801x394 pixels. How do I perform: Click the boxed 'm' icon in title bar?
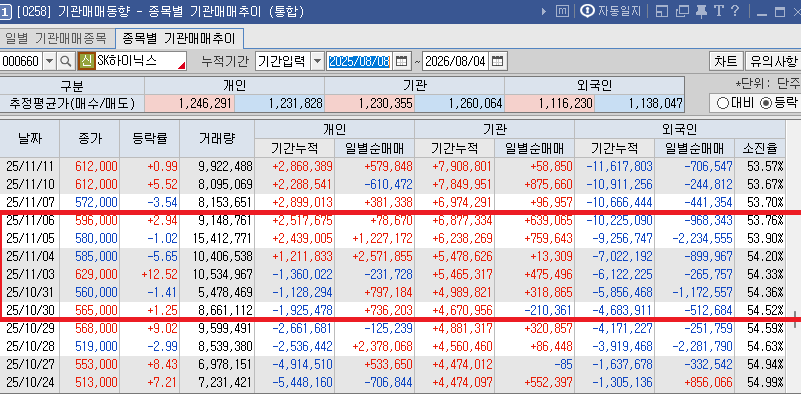[562, 11]
